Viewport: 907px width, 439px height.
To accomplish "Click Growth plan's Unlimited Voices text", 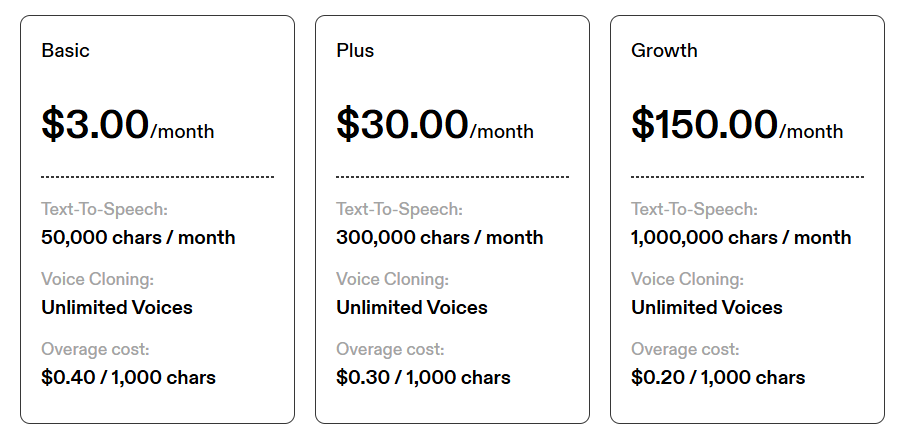I will (706, 307).
